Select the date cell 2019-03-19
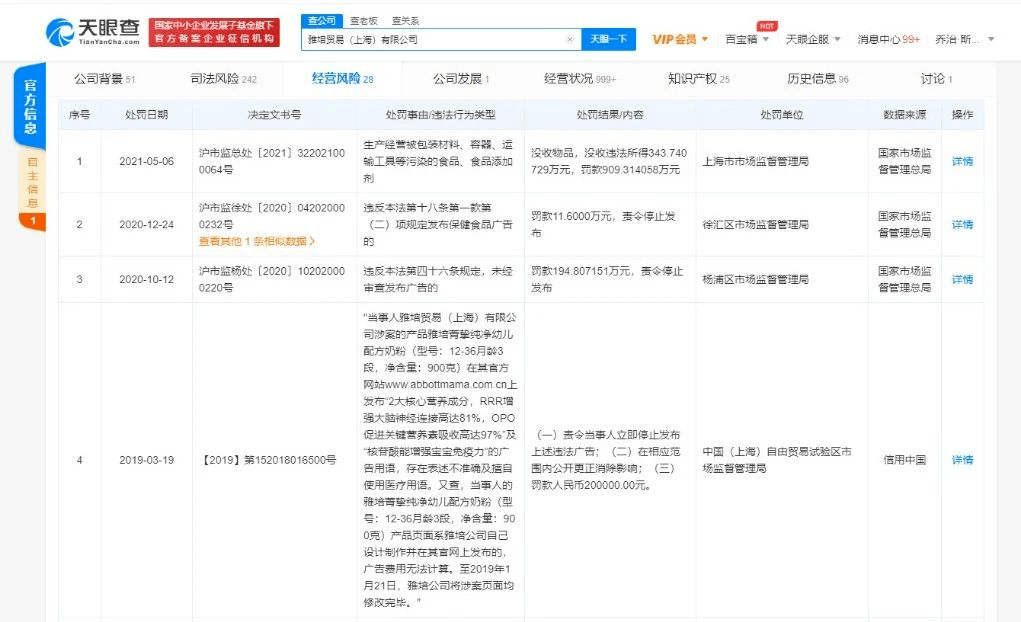The image size is (1021, 622). click(x=147, y=459)
